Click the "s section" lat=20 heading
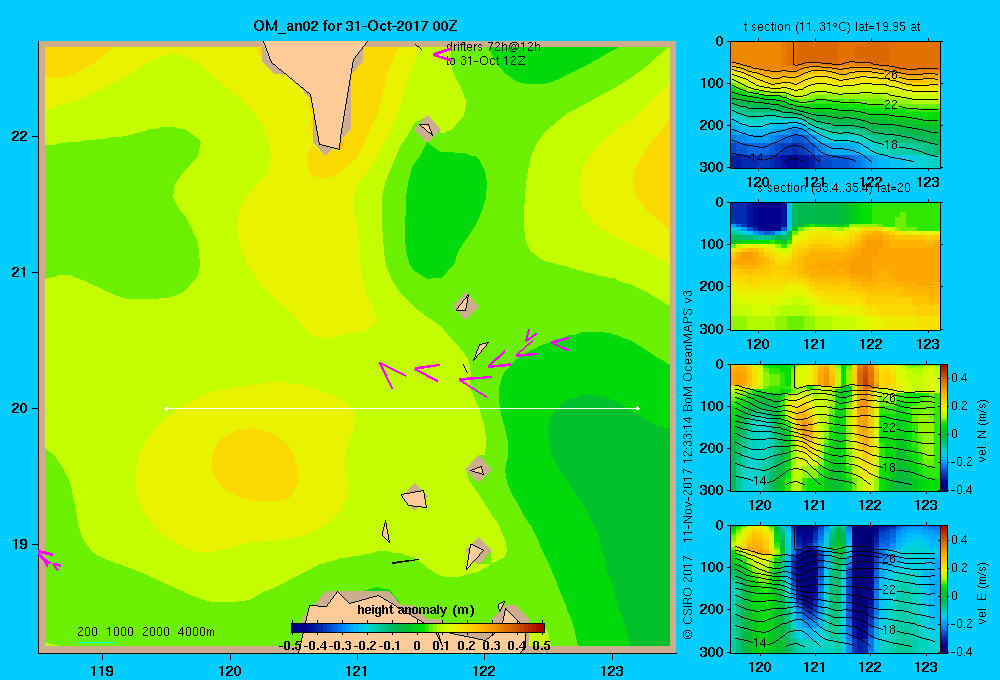This screenshot has height=680, width=1000. (834, 188)
